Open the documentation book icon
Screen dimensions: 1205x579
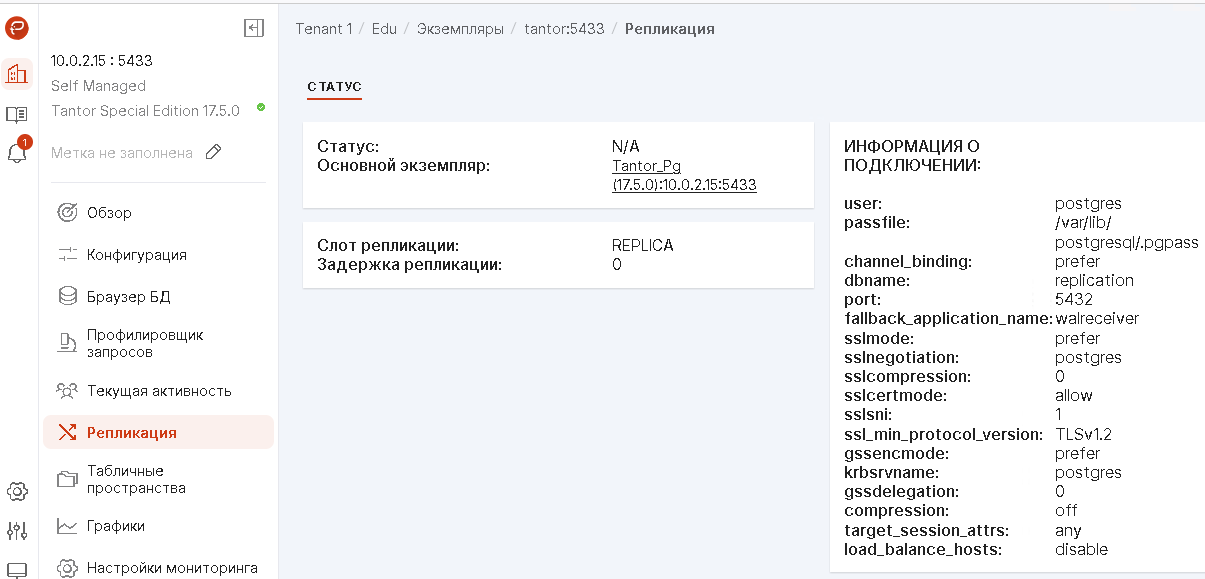[x=17, y=114]
